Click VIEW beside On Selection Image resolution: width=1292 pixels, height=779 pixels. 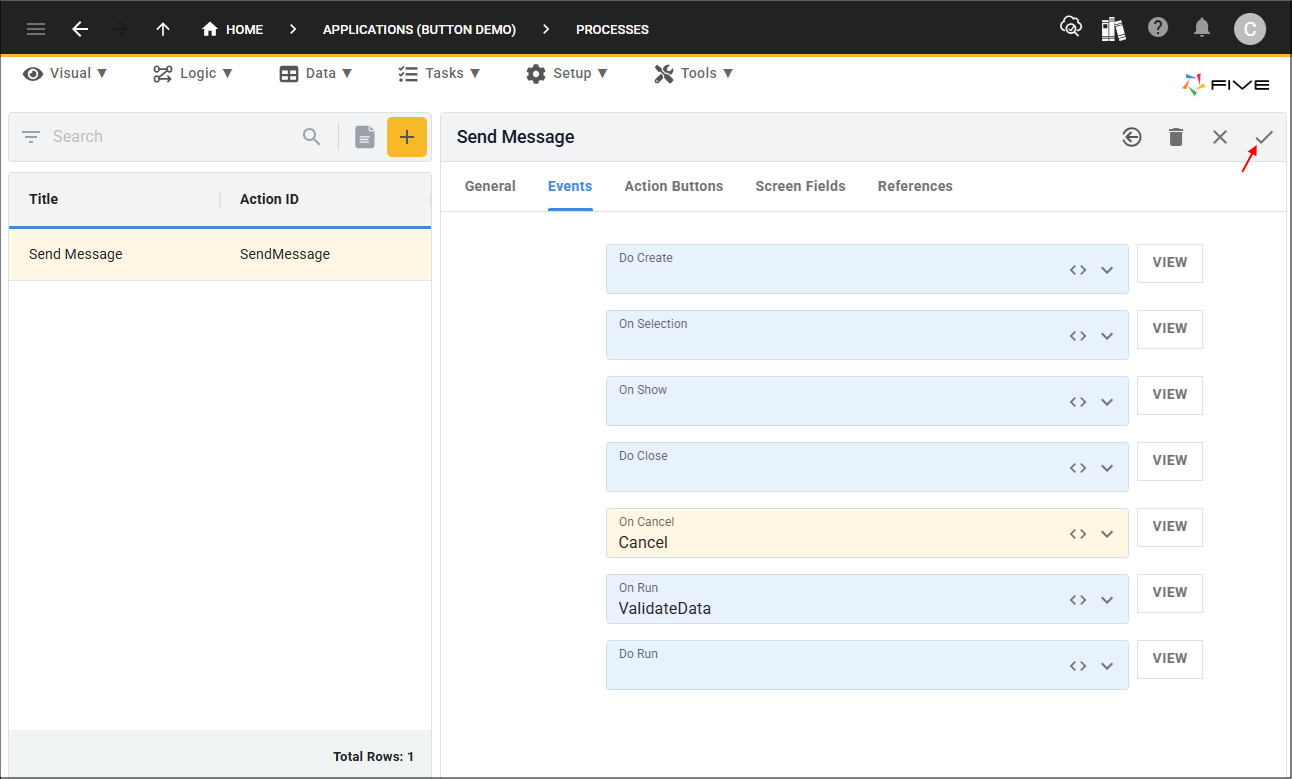[x=1170, y=329]
